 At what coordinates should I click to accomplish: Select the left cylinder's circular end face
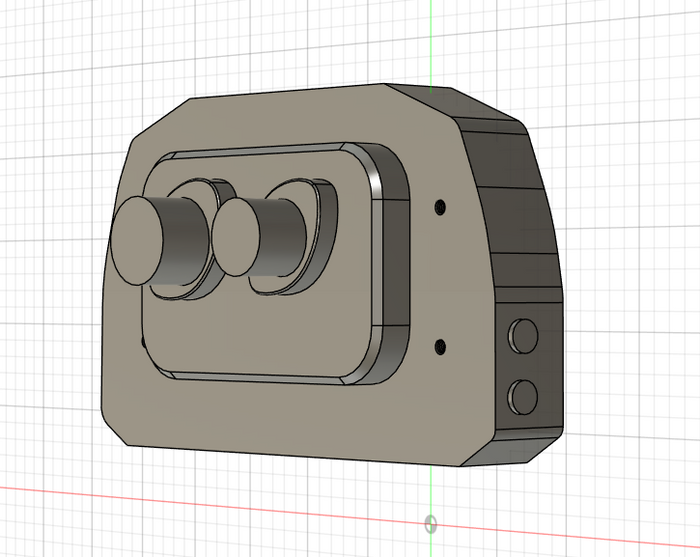click(x=137, y=241)
